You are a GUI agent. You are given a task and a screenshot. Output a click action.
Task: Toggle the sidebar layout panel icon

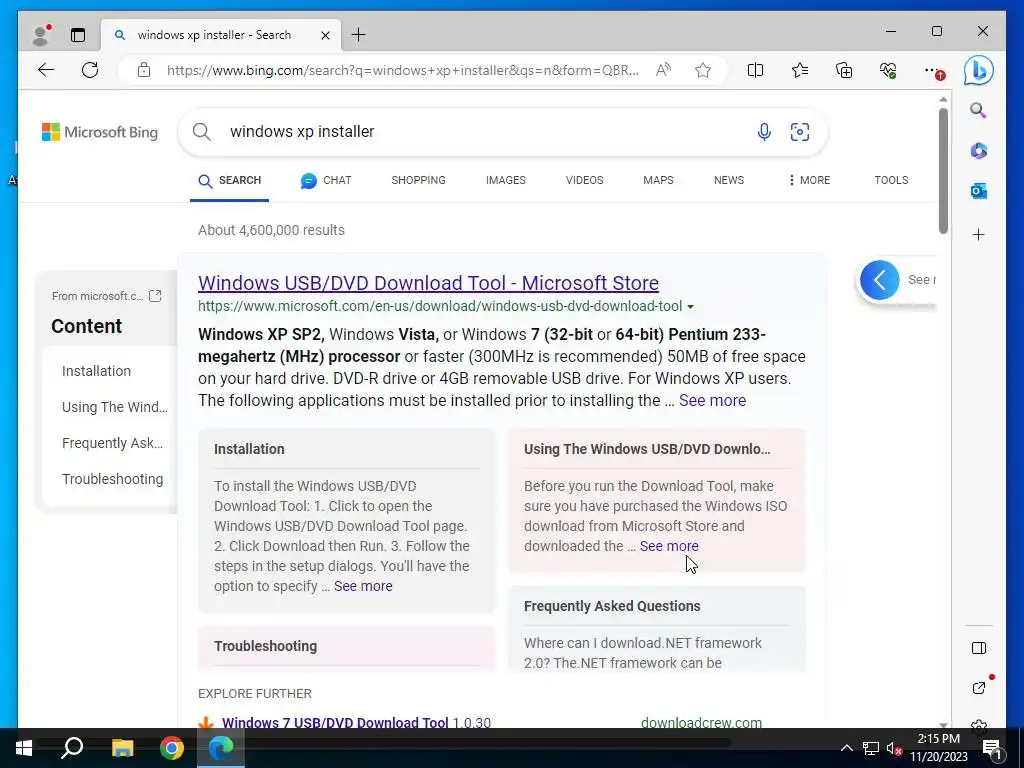pyautogui.click(x=978, y=648)
